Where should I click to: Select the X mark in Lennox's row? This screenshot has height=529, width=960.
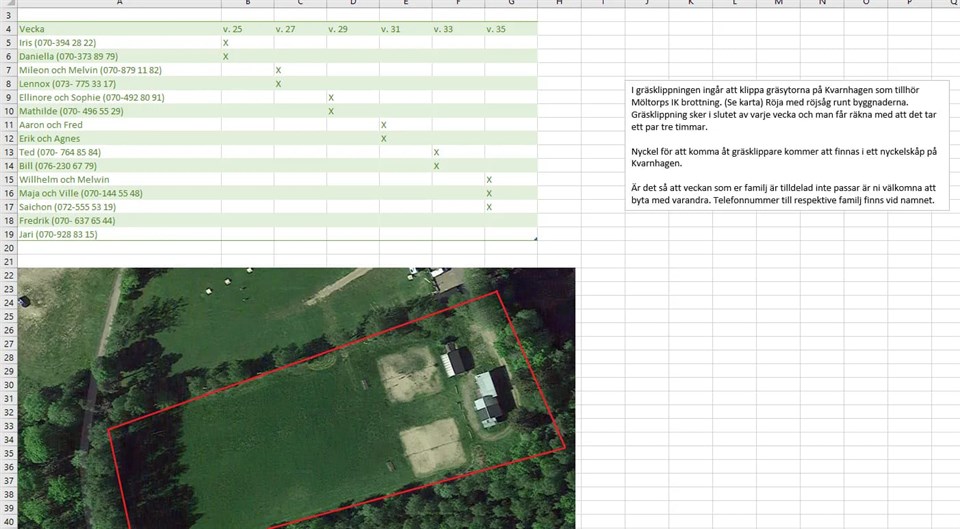(278, 84)
